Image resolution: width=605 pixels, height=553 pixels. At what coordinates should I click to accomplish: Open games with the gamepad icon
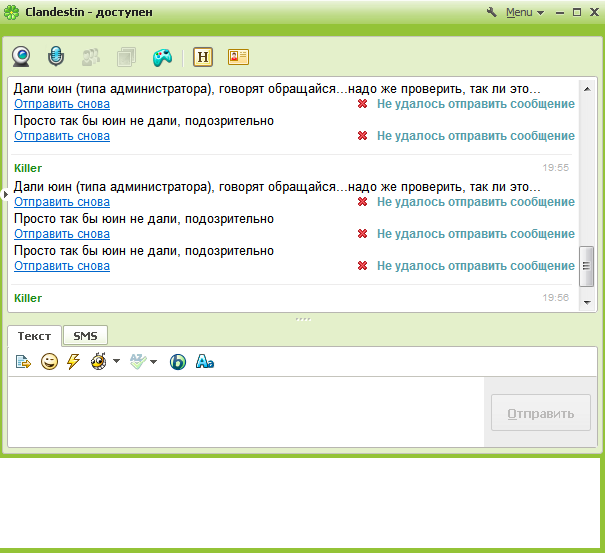point(162,57)
